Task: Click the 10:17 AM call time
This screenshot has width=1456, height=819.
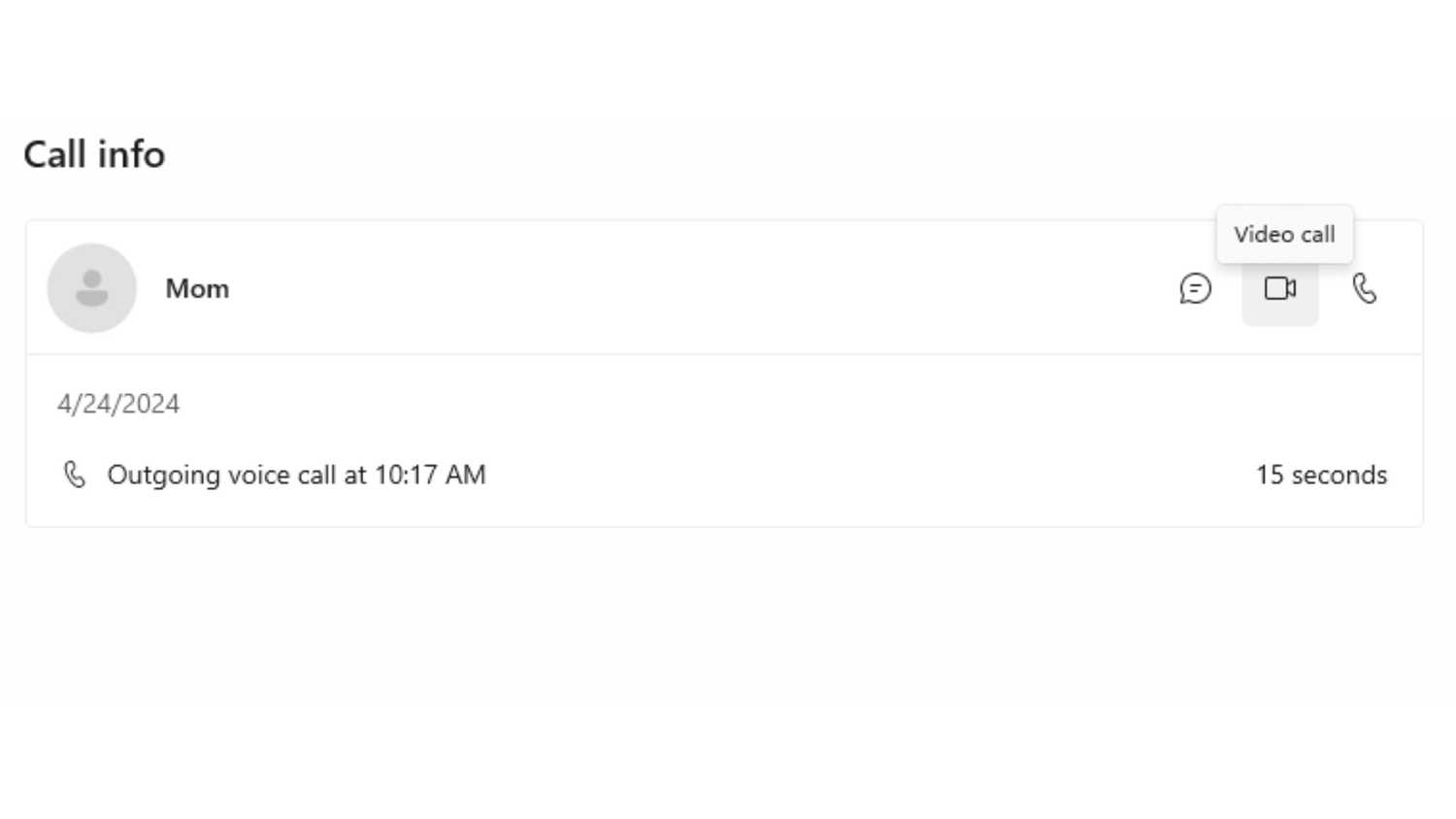Action: (x=429, y=475)
